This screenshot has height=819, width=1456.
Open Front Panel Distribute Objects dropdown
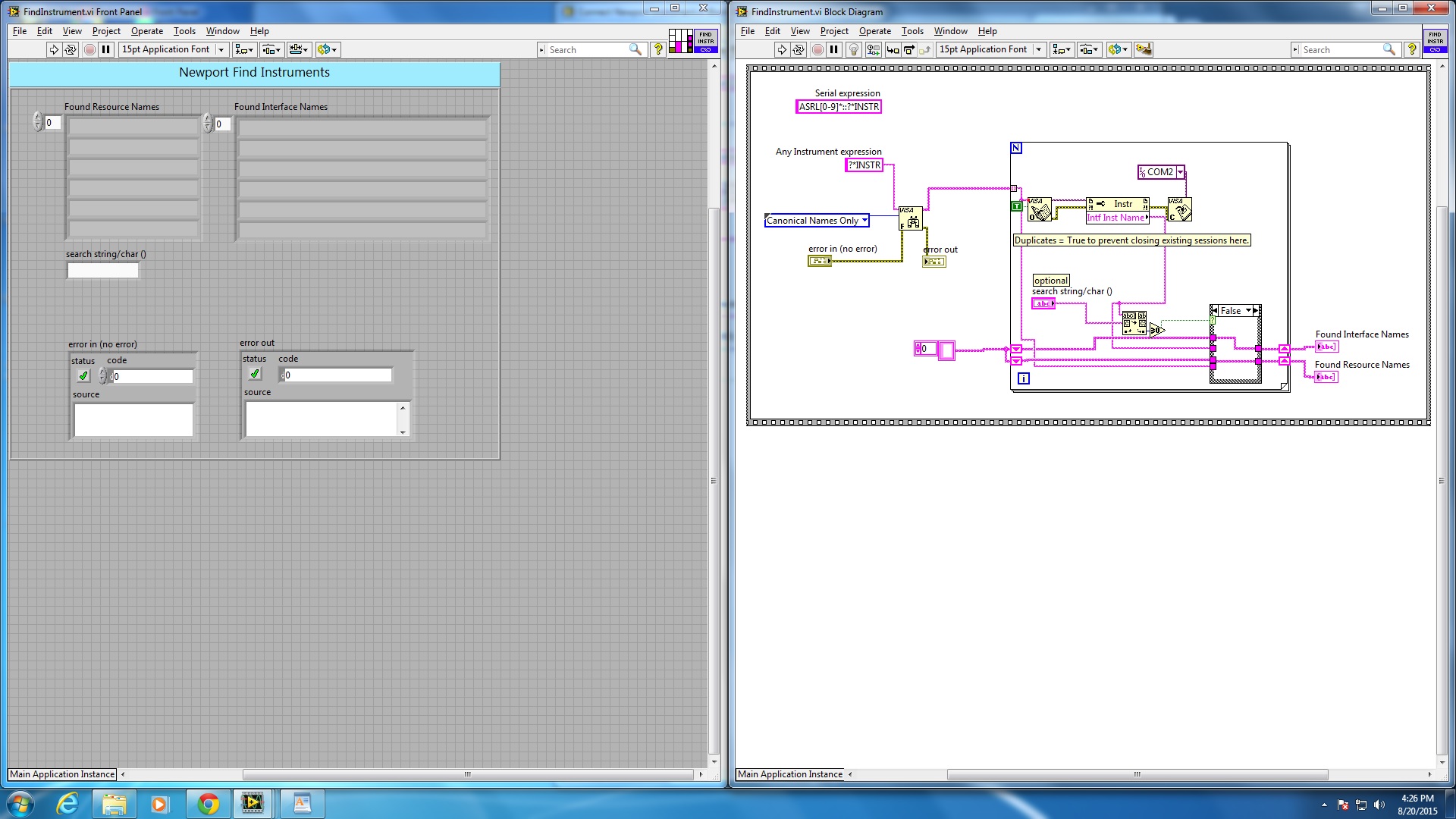click(x=271, y=49)
